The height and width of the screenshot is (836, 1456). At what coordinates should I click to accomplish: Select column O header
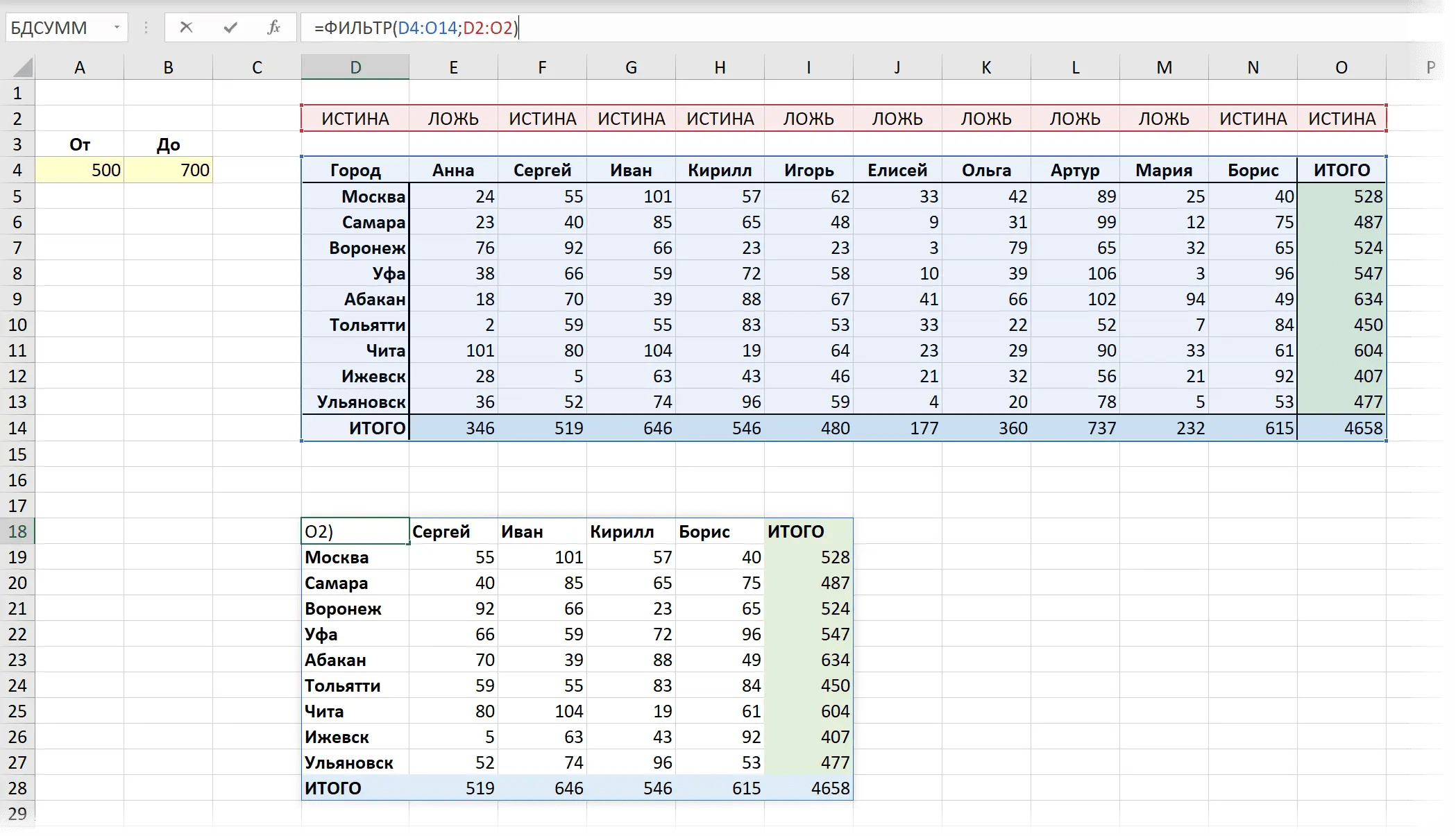point(1341,67)
